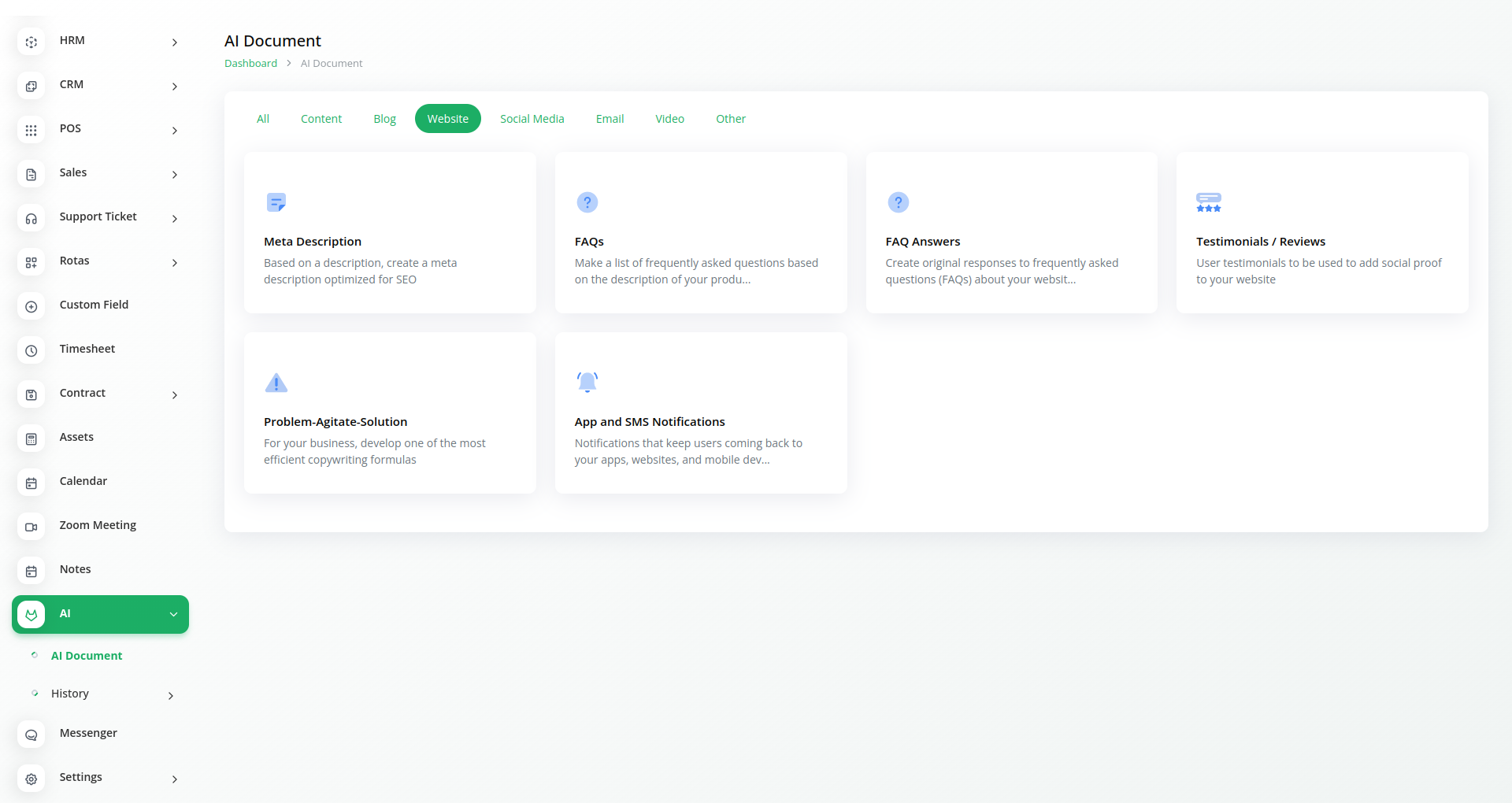Select the Blog category tab
Viewport: 1512px width, 803px height.
[384, 119]
